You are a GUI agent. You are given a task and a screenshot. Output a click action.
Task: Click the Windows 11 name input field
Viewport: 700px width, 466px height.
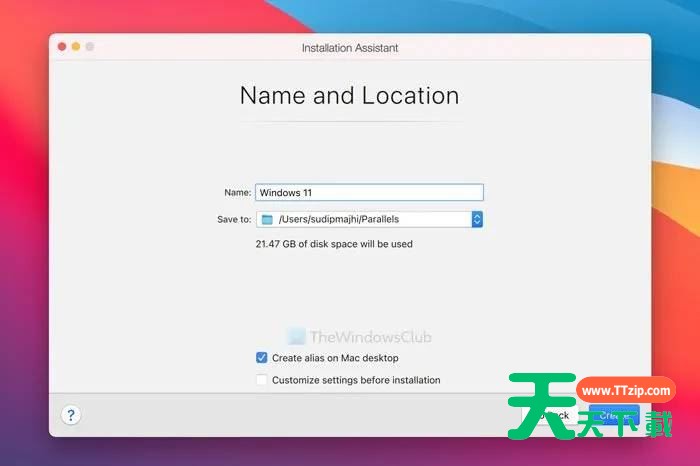click(x=369, y=192)
